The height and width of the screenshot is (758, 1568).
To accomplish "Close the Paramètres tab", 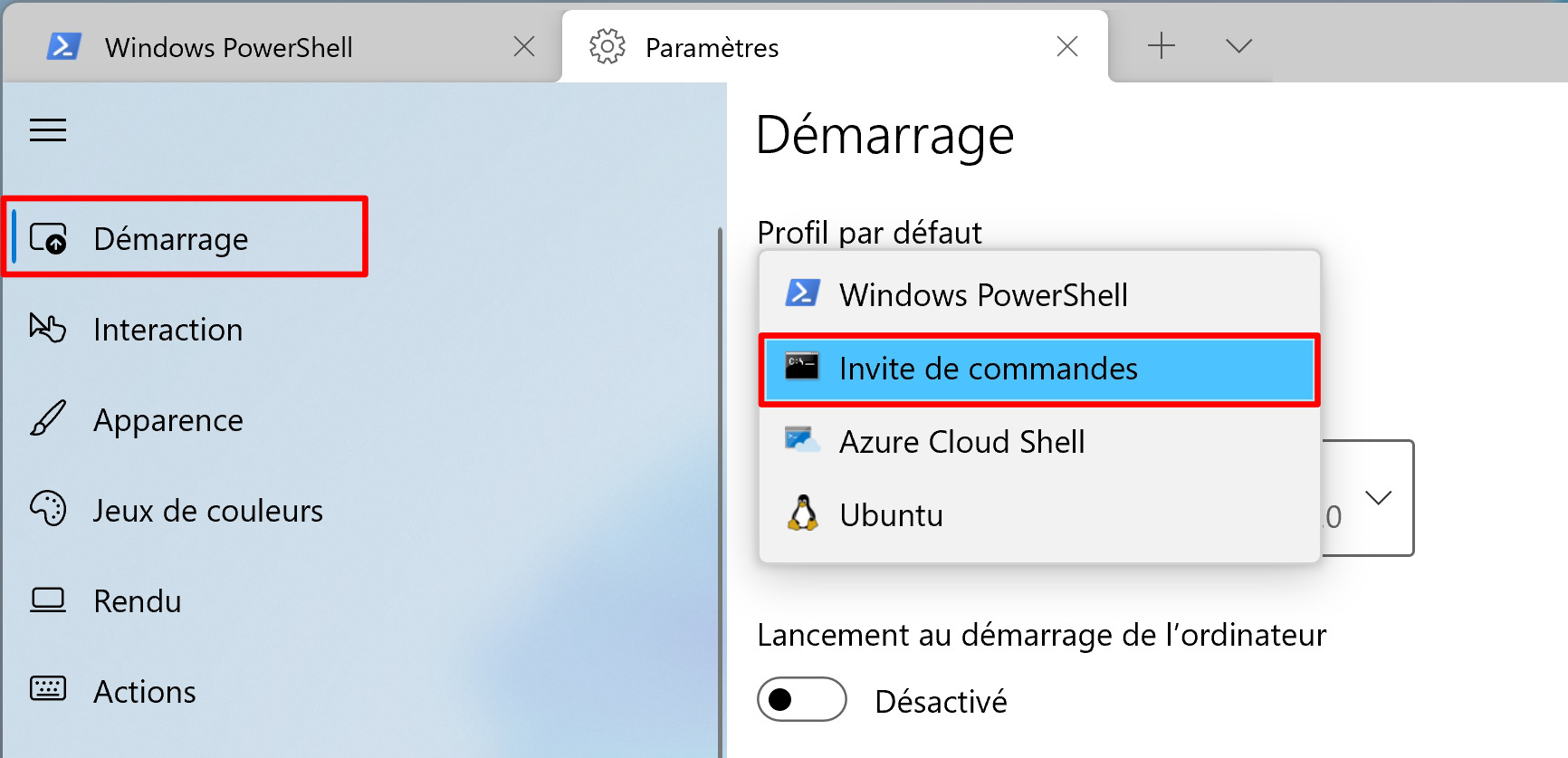I will (x=1067, y=46).
